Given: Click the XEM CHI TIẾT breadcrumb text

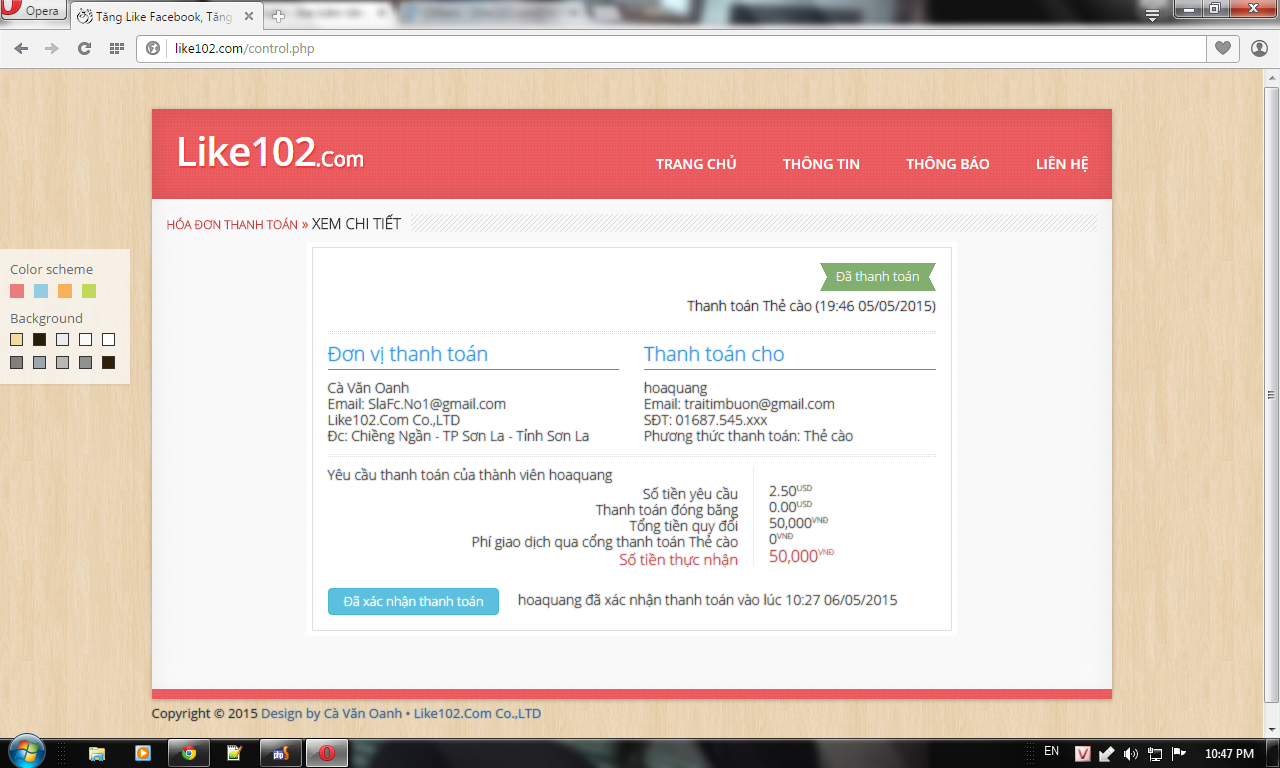Looking at the screenshot, I should 356,224.
